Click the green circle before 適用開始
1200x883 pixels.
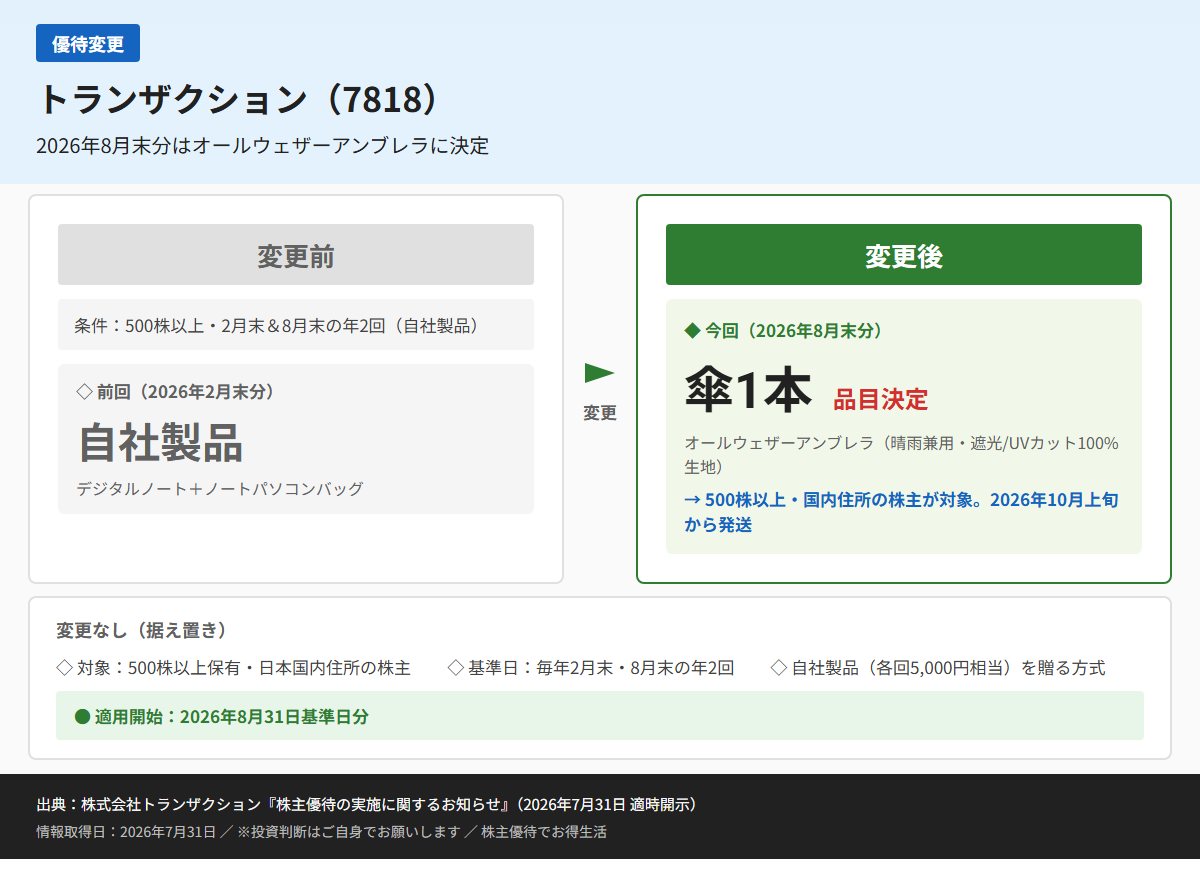coord(83,717)
